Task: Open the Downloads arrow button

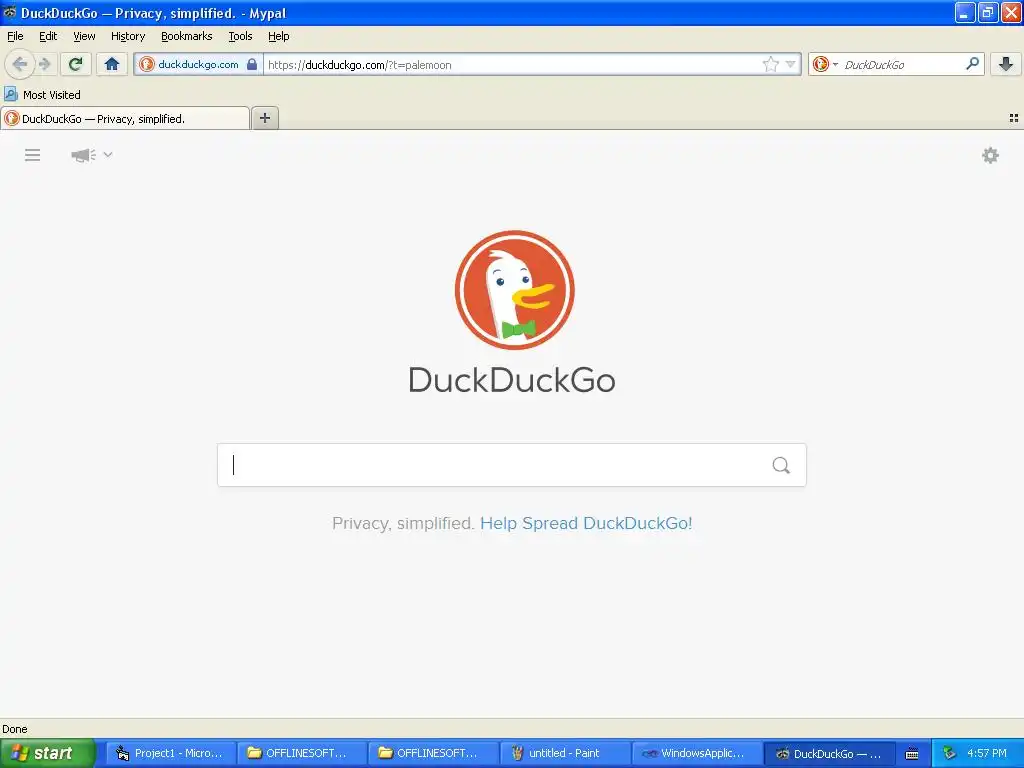Action: point(1006,64)
